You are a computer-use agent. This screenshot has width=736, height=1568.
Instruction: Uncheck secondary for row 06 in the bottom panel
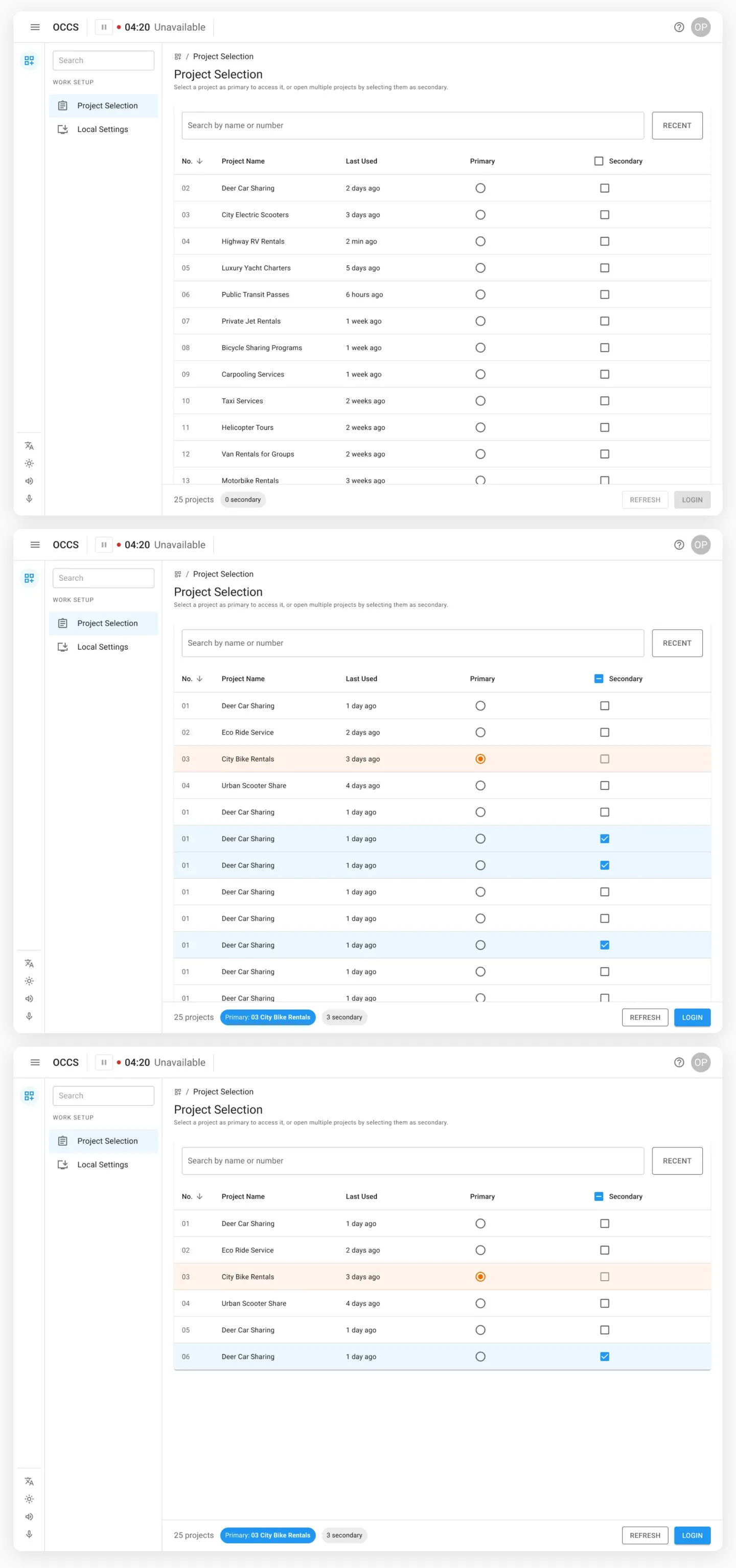click(x=605, y=1356)
